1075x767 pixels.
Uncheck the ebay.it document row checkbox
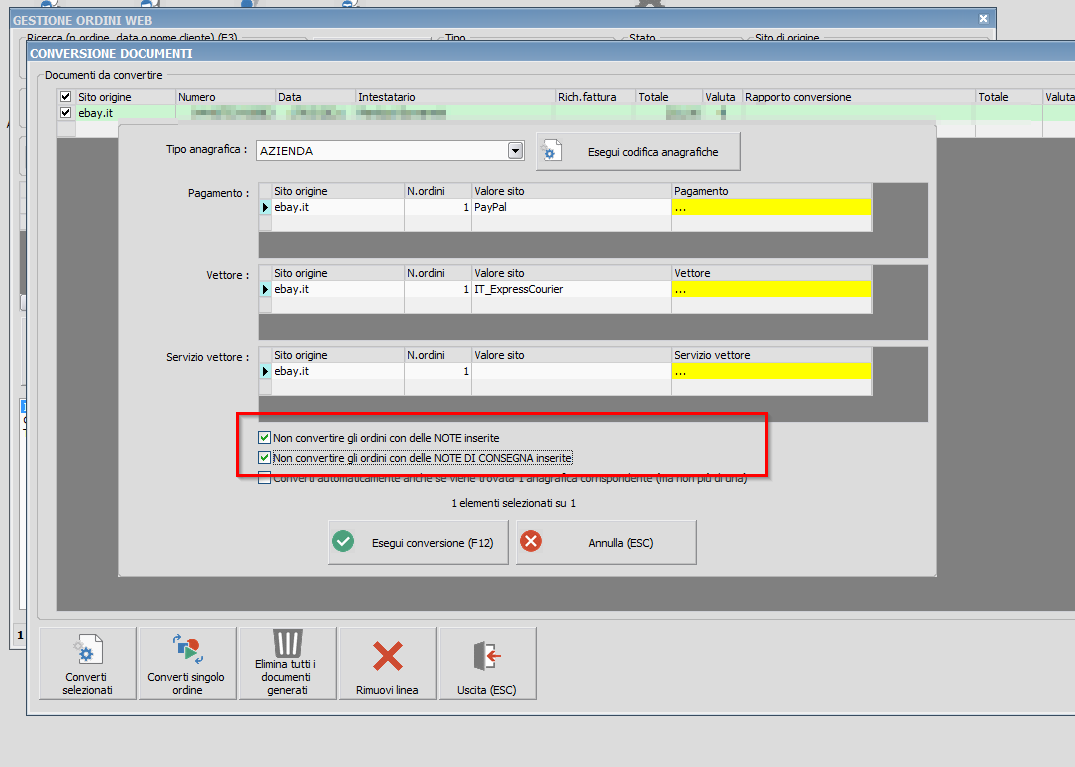(x=66, y=113)
